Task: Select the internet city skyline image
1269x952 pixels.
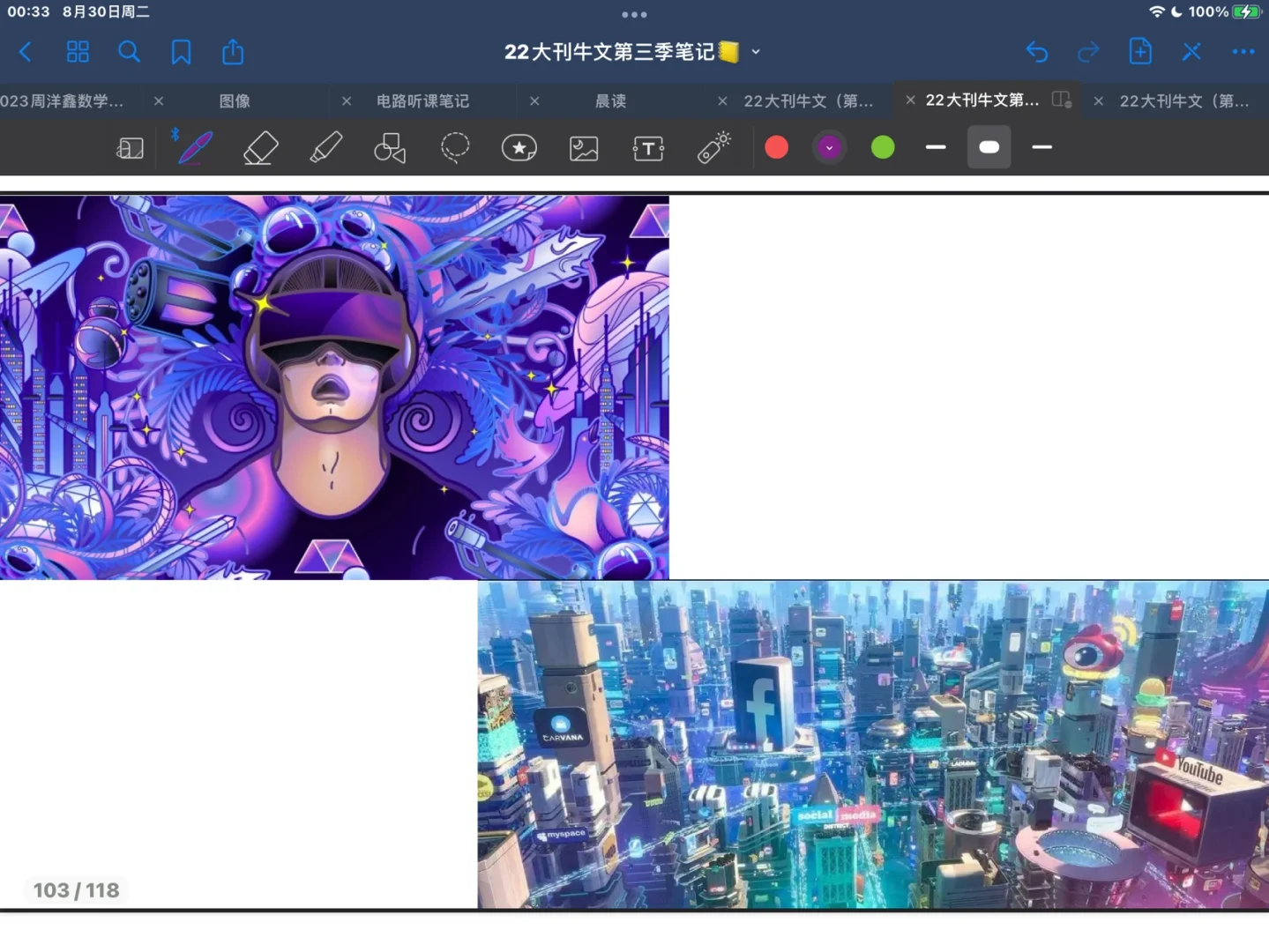Action: click(873, 744)
